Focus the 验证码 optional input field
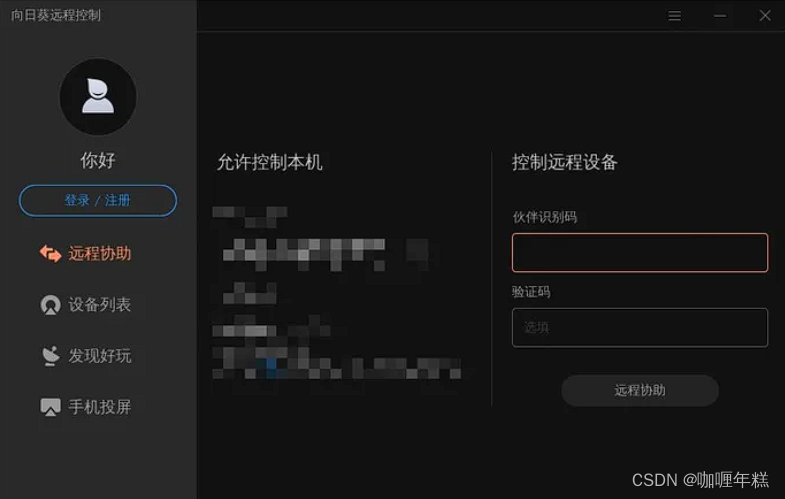Image resolution: width=785 pixels, height=499 pixels. [x=640, y=328]
